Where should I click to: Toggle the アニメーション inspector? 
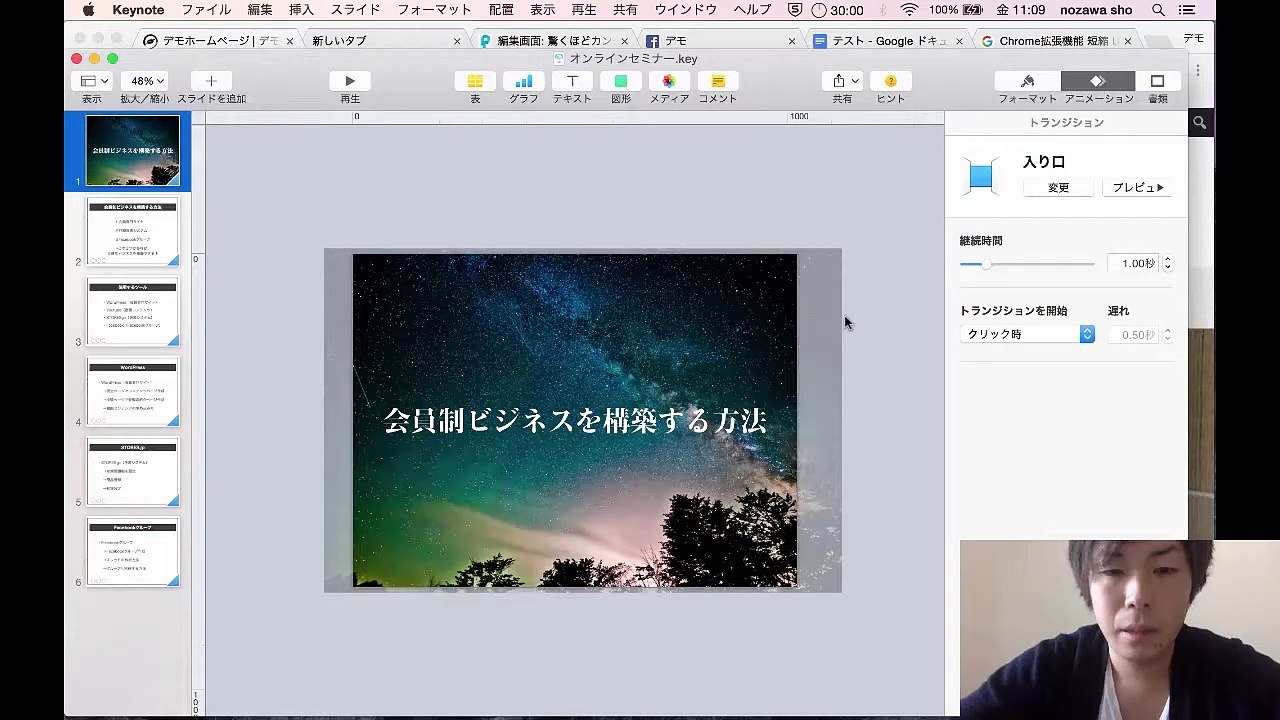pos(1098,81)
